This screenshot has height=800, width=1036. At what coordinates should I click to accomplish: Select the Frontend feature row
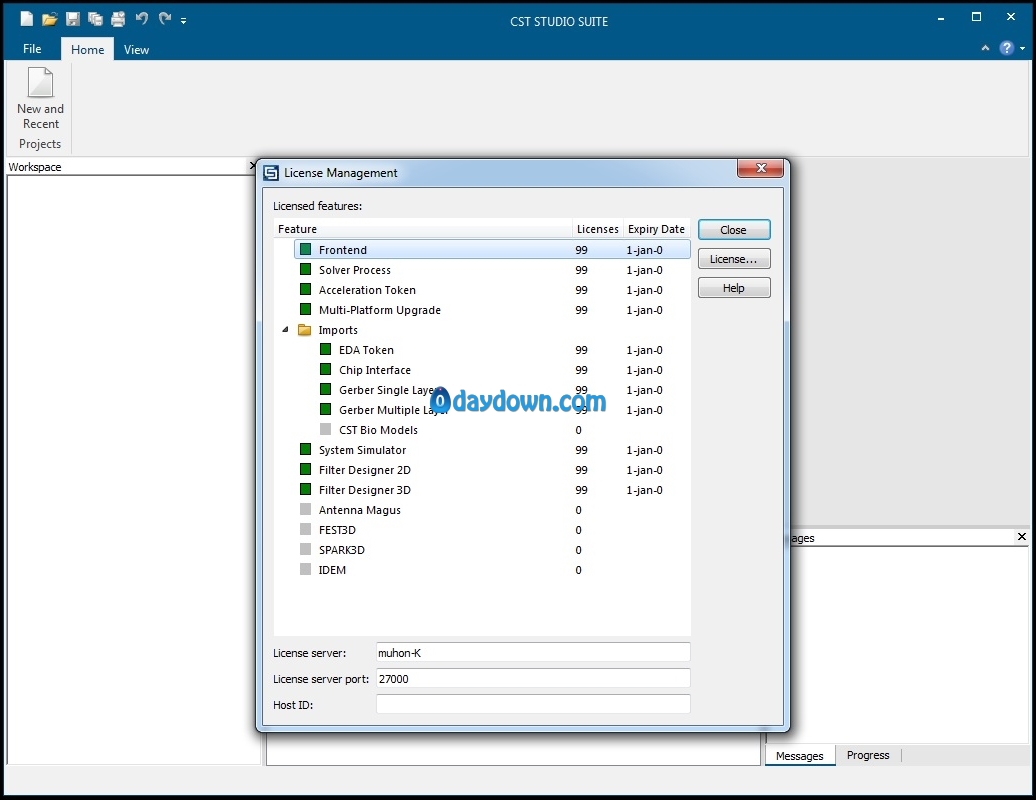(x=492, y=250)
